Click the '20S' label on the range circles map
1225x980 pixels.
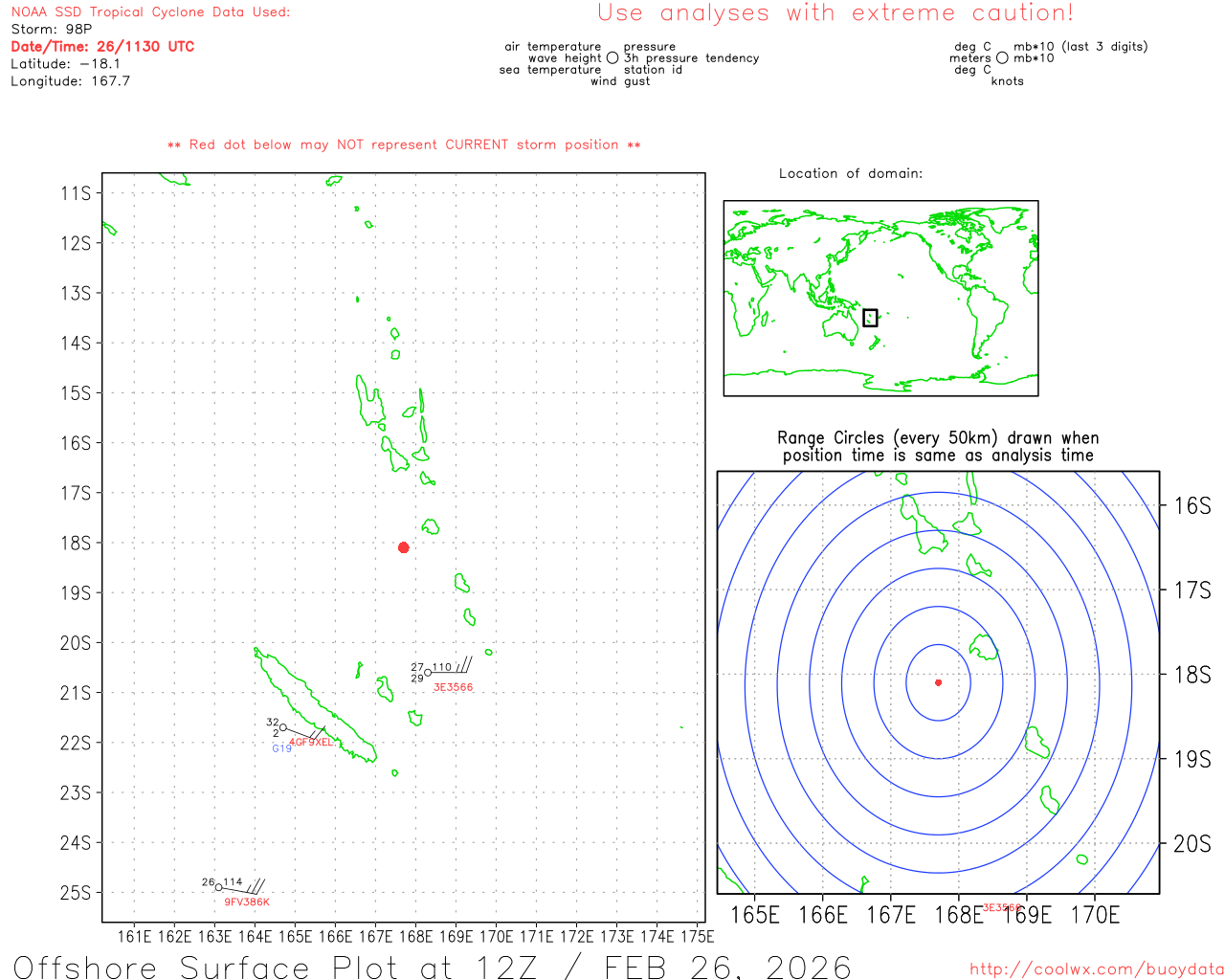click(x=1192, y=843)
